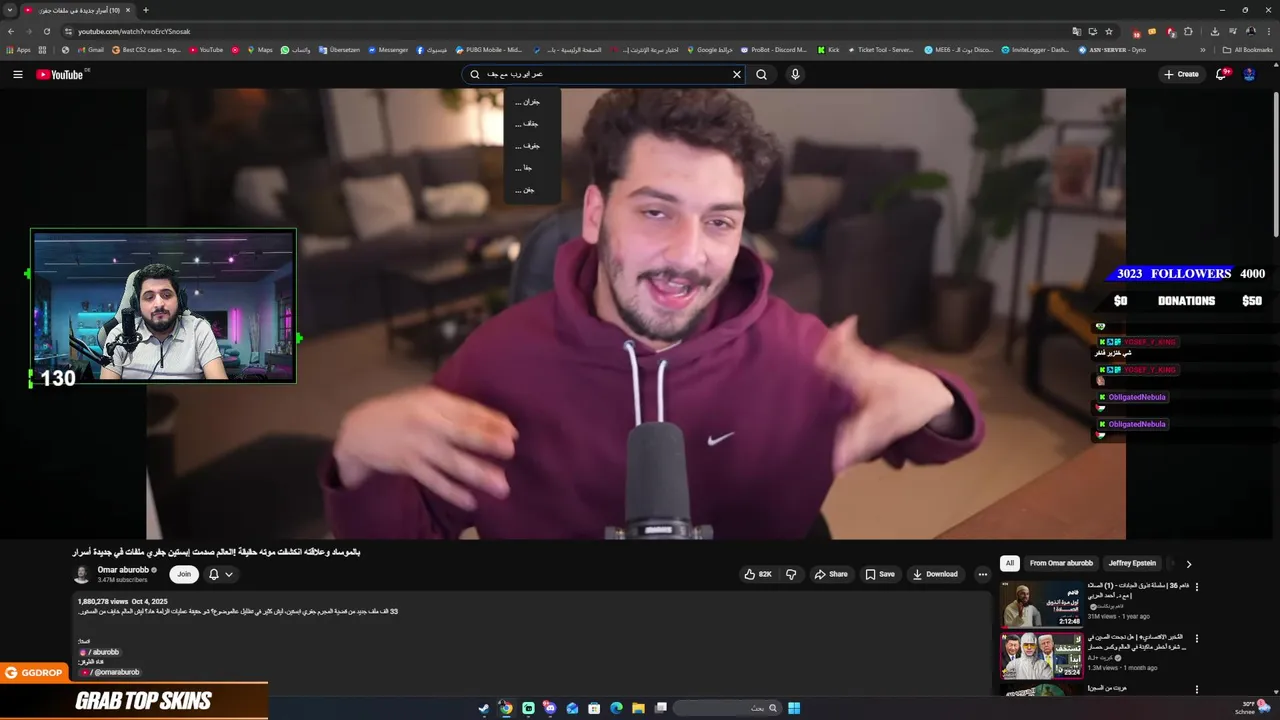Save the video to a playlist
This screenshot has width=1280, height=720.
point(880,574)
